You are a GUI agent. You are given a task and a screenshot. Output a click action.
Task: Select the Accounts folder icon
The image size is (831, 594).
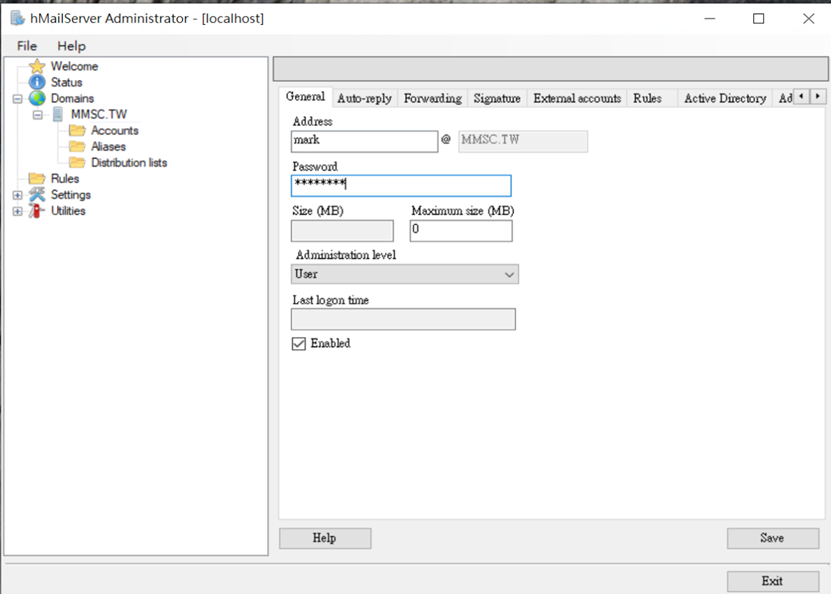point(77,130)
